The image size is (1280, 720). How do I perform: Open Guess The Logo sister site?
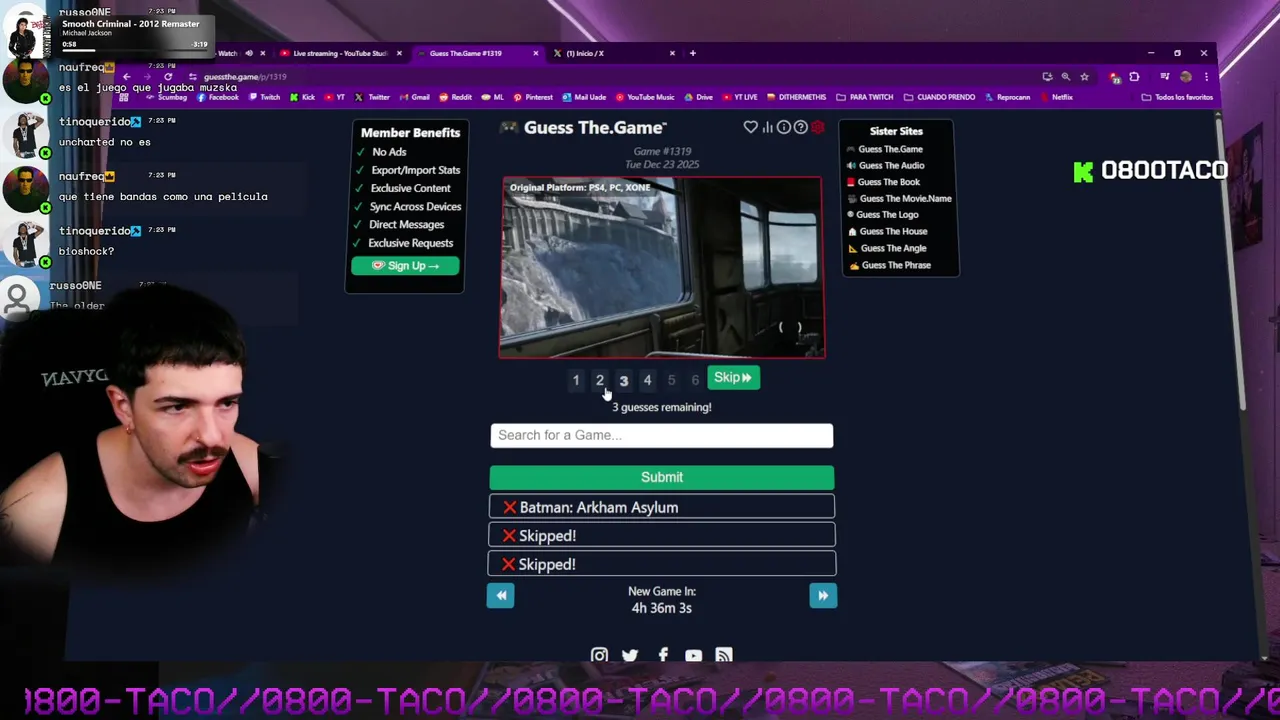point(887,214)
